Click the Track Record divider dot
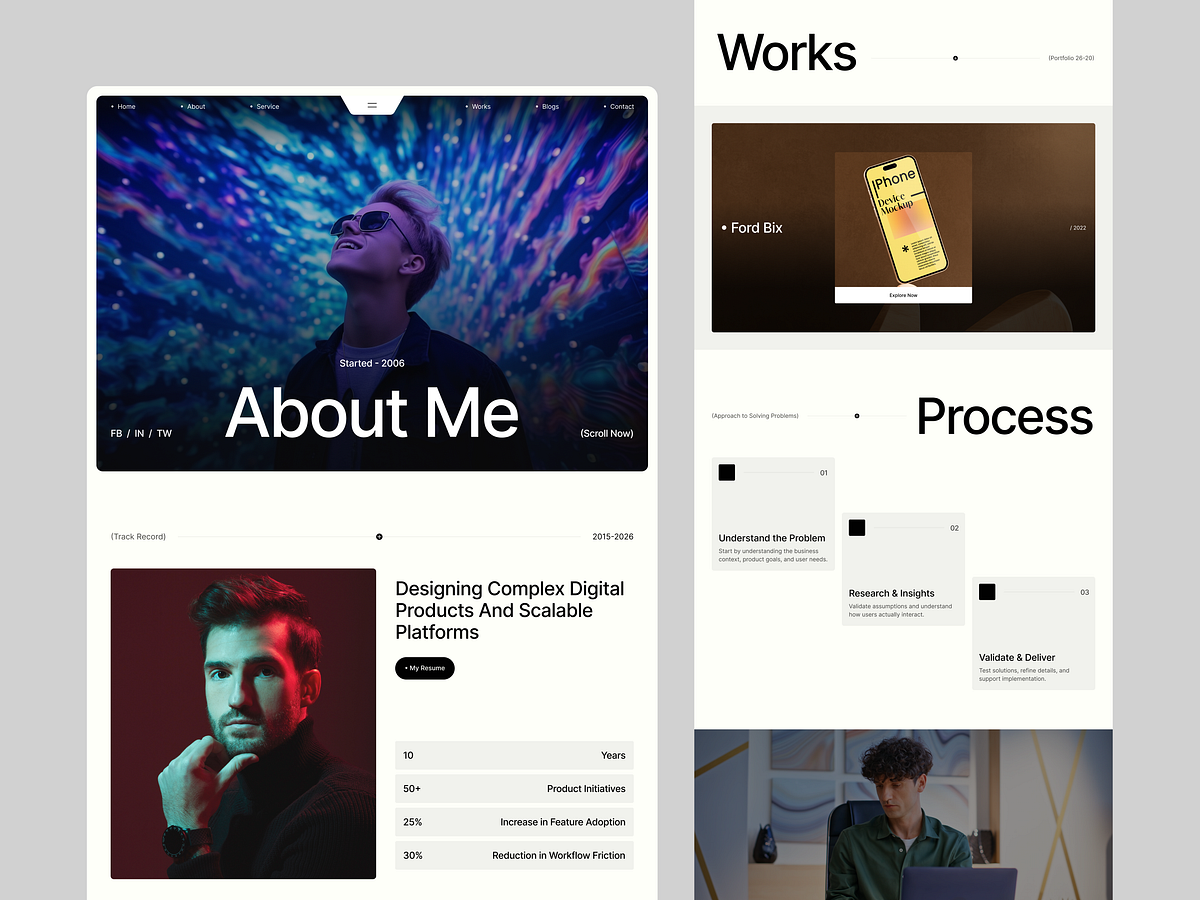 [379, 537]
